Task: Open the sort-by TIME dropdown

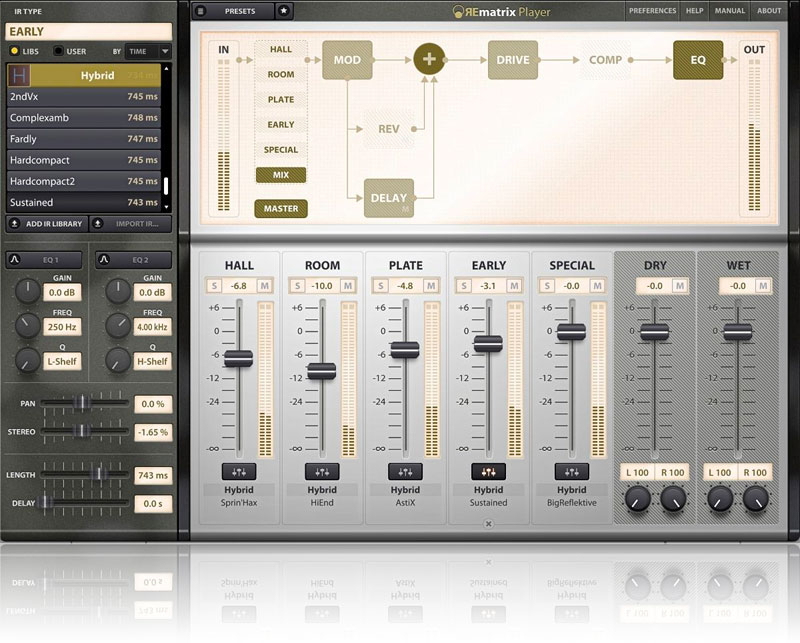Action: point(148,51)
